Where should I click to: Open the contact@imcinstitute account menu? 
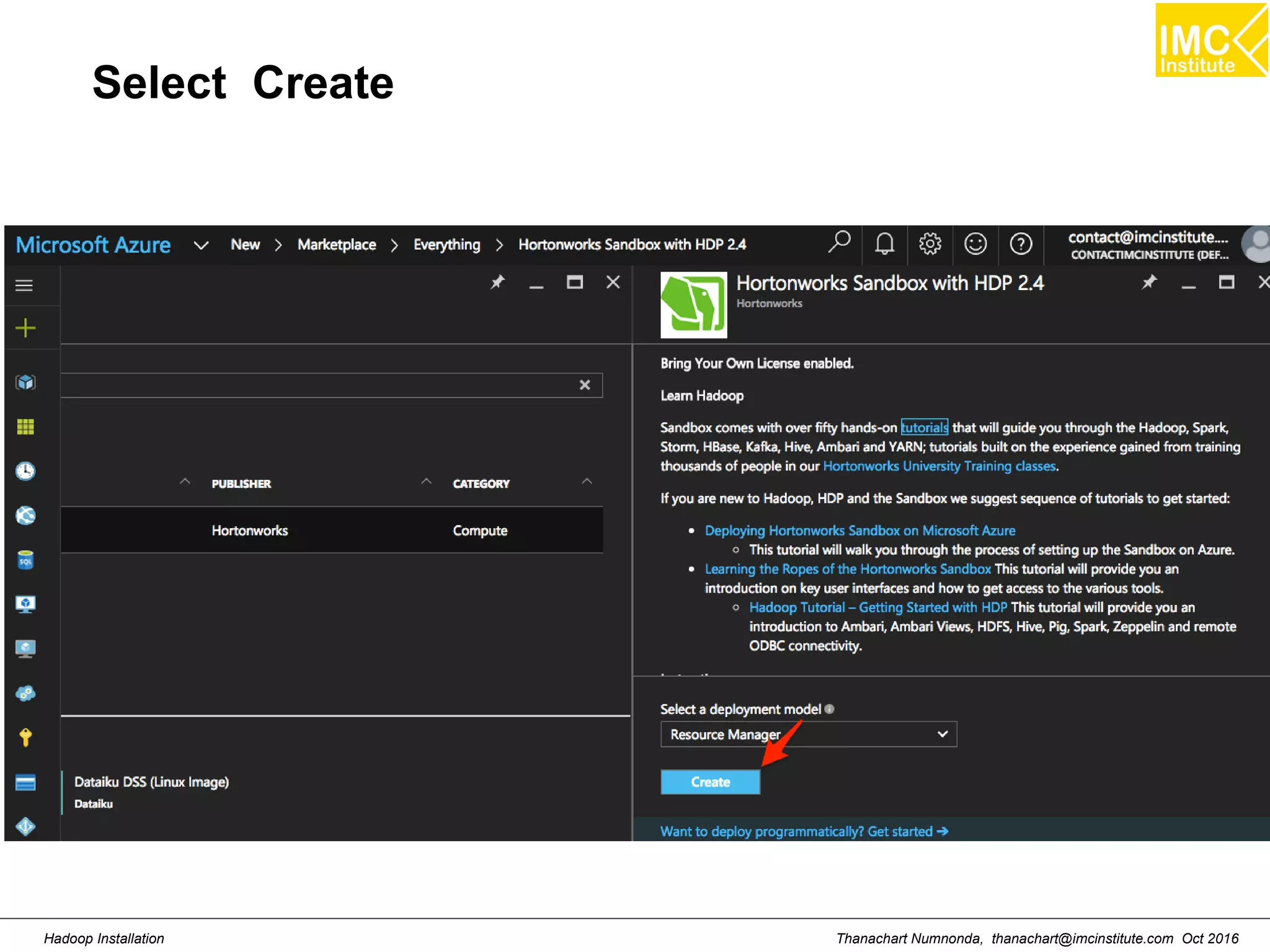(x=1148, y=245)
